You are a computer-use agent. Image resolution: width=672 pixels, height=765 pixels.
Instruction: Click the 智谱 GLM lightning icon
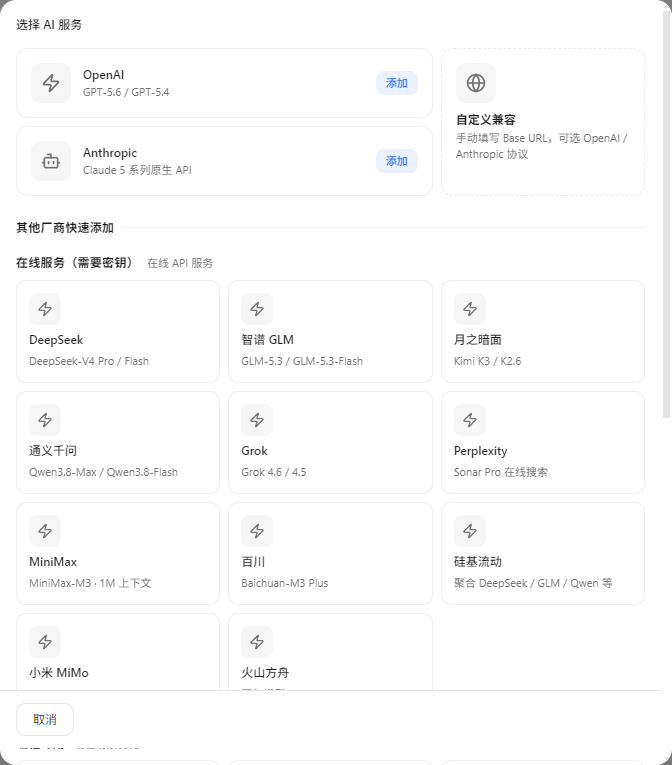coord(257,309)
